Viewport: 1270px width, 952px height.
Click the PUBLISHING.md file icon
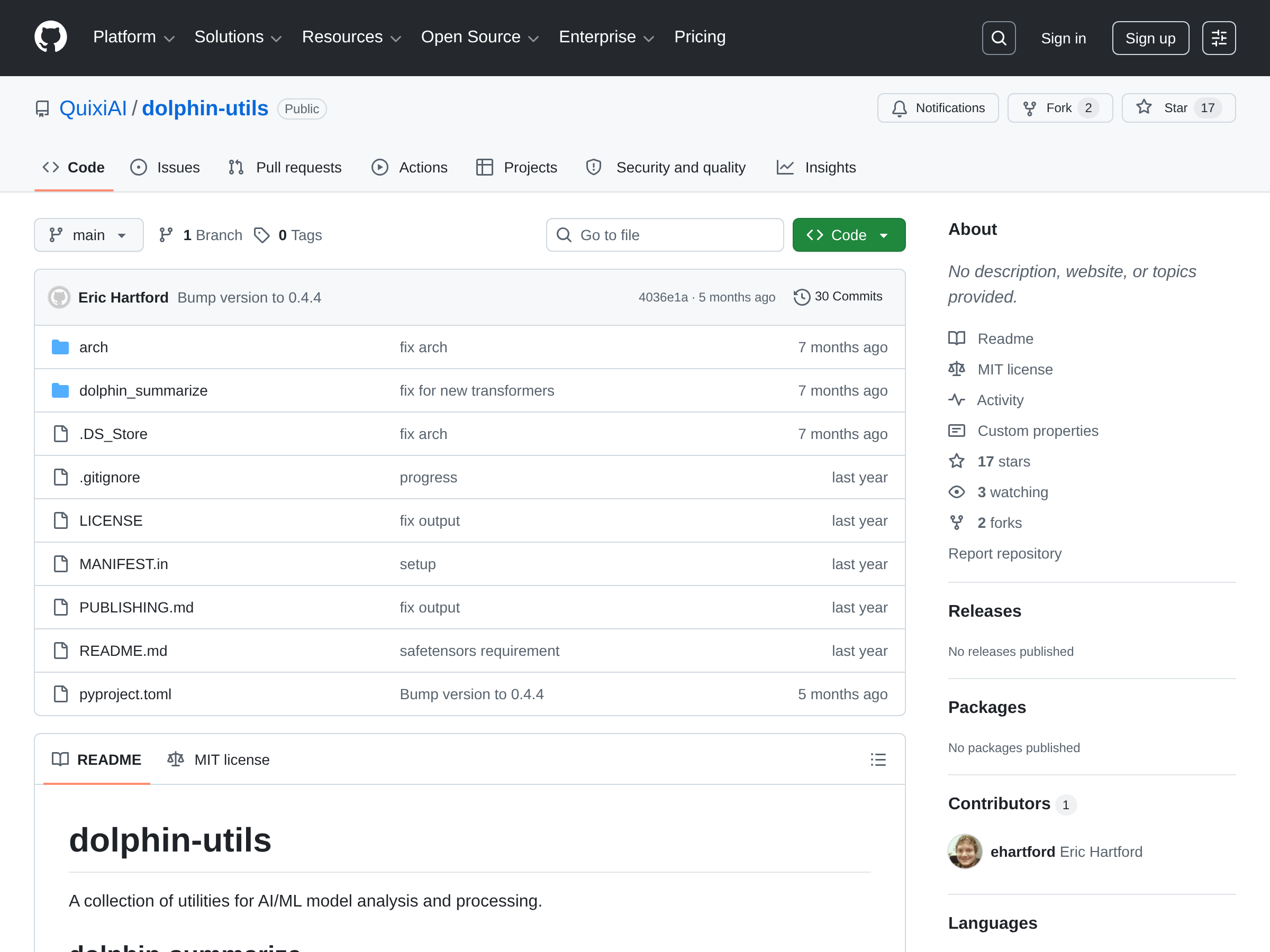point(60,607)
